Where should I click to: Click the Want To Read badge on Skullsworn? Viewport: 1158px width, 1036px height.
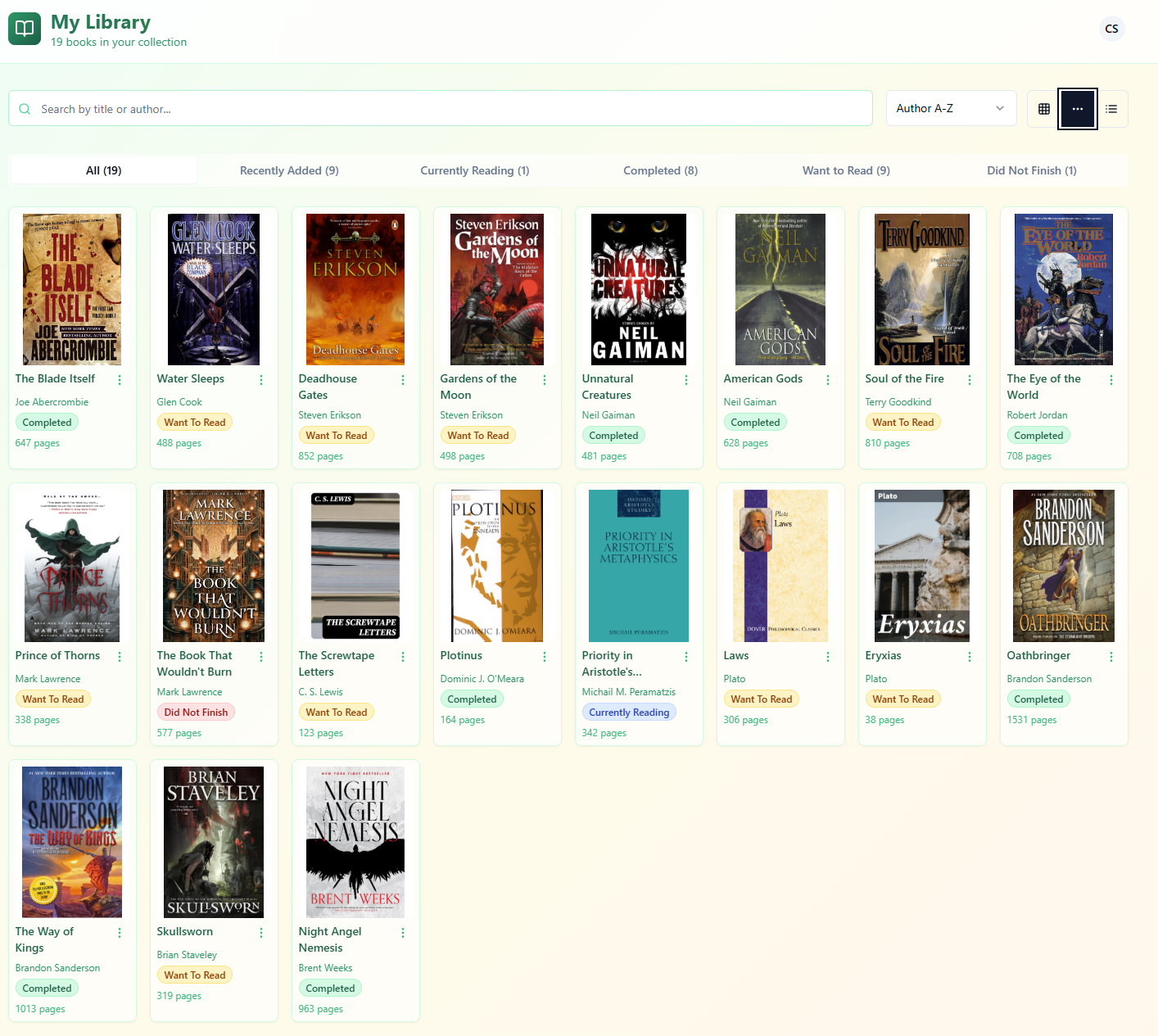194,975
